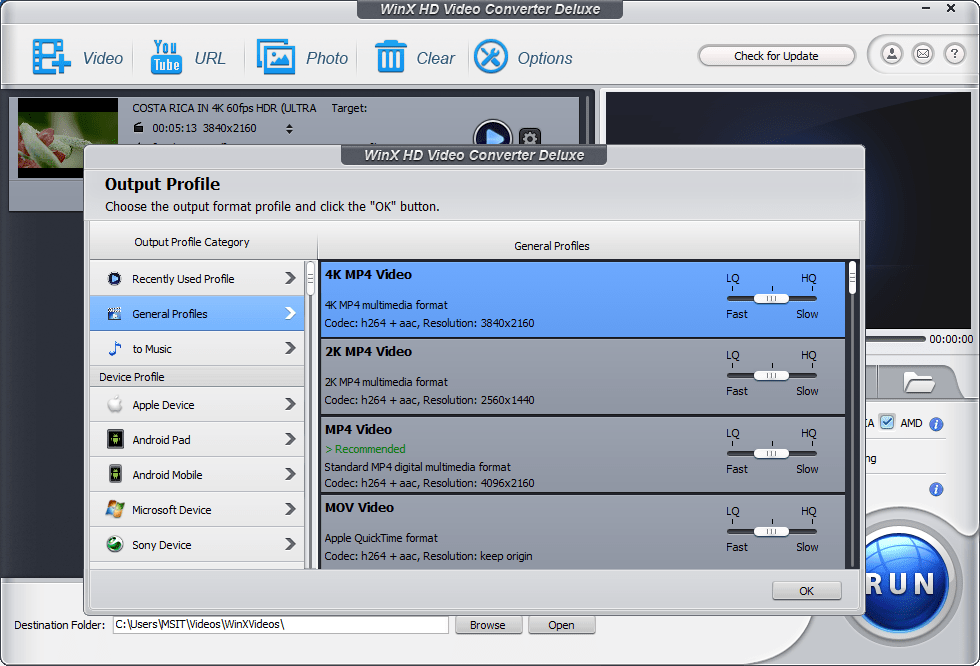Screen dimensions: 980x666
Task: Open the YouTube URL downloader
Action: [x=166, y=57]
